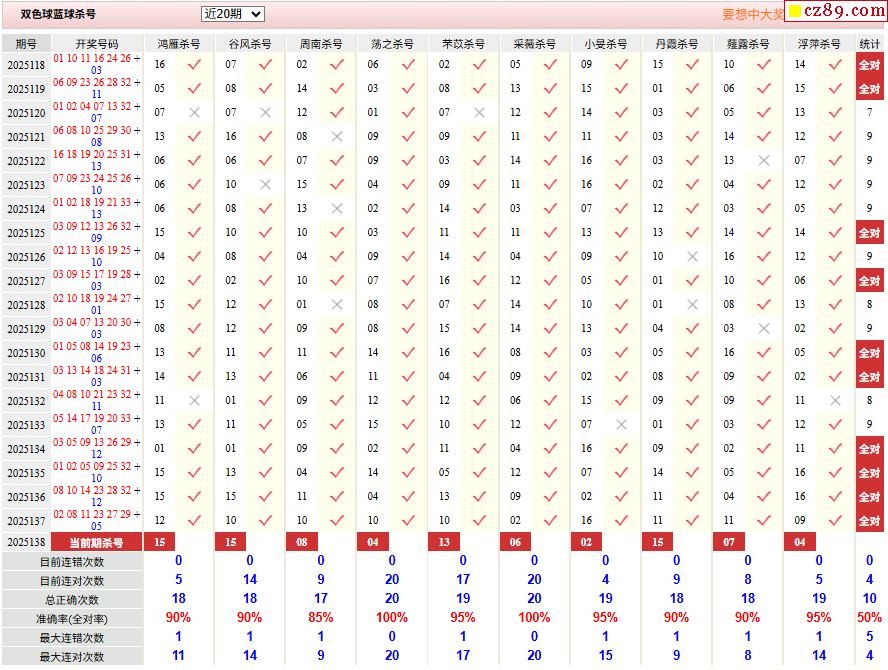Click the X mark for 鸿雁杀号 in row 2025120
The image size is (888, 670).
194,113
